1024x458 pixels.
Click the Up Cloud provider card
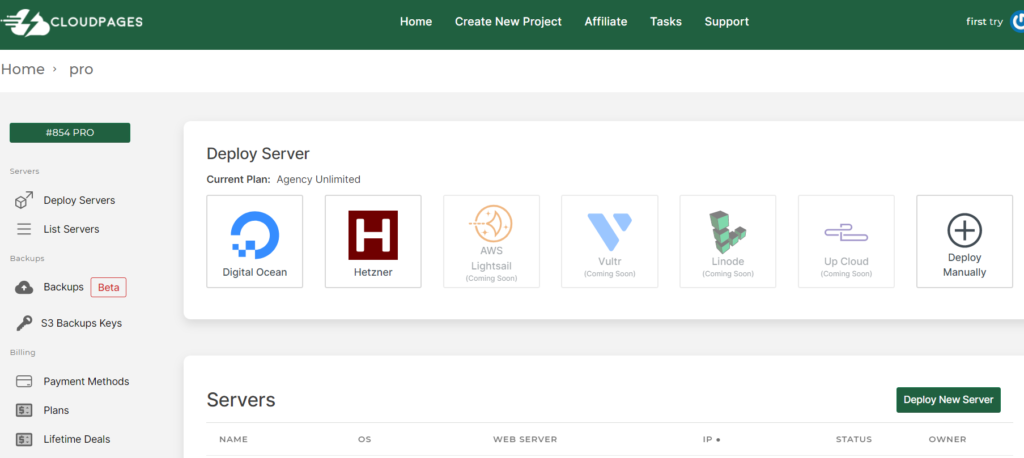pyautogui.click(x=846, y=241)
